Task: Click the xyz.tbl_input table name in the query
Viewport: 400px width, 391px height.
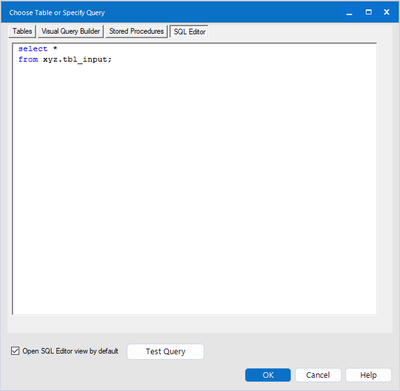Action: coord(75,59)
